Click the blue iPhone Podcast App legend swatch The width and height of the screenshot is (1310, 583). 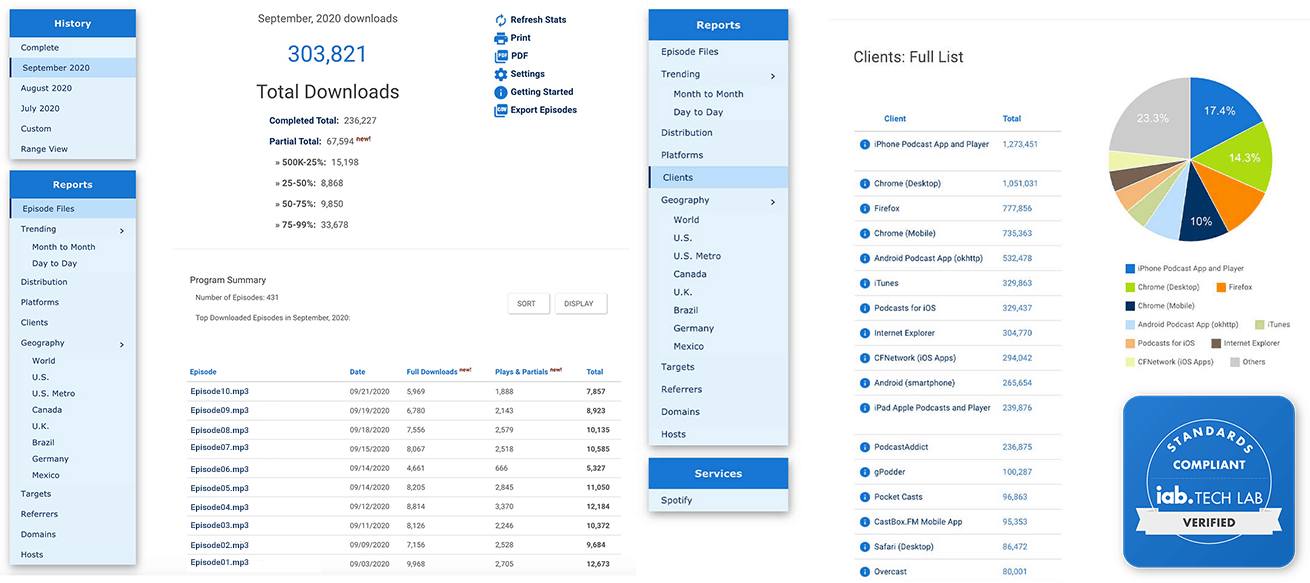click(x=1130, y=269)
